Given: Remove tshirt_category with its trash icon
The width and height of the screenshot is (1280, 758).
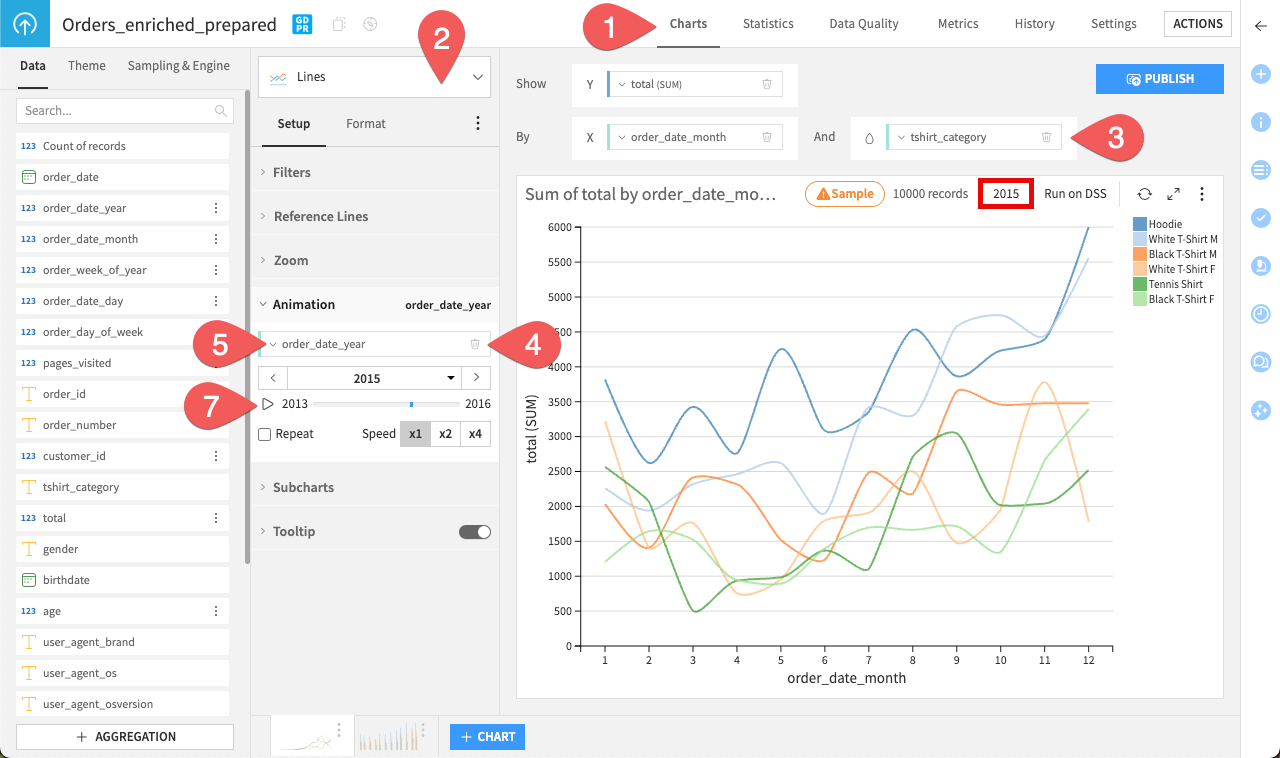Looking at the screenshot, I should tap(1046, 137).
